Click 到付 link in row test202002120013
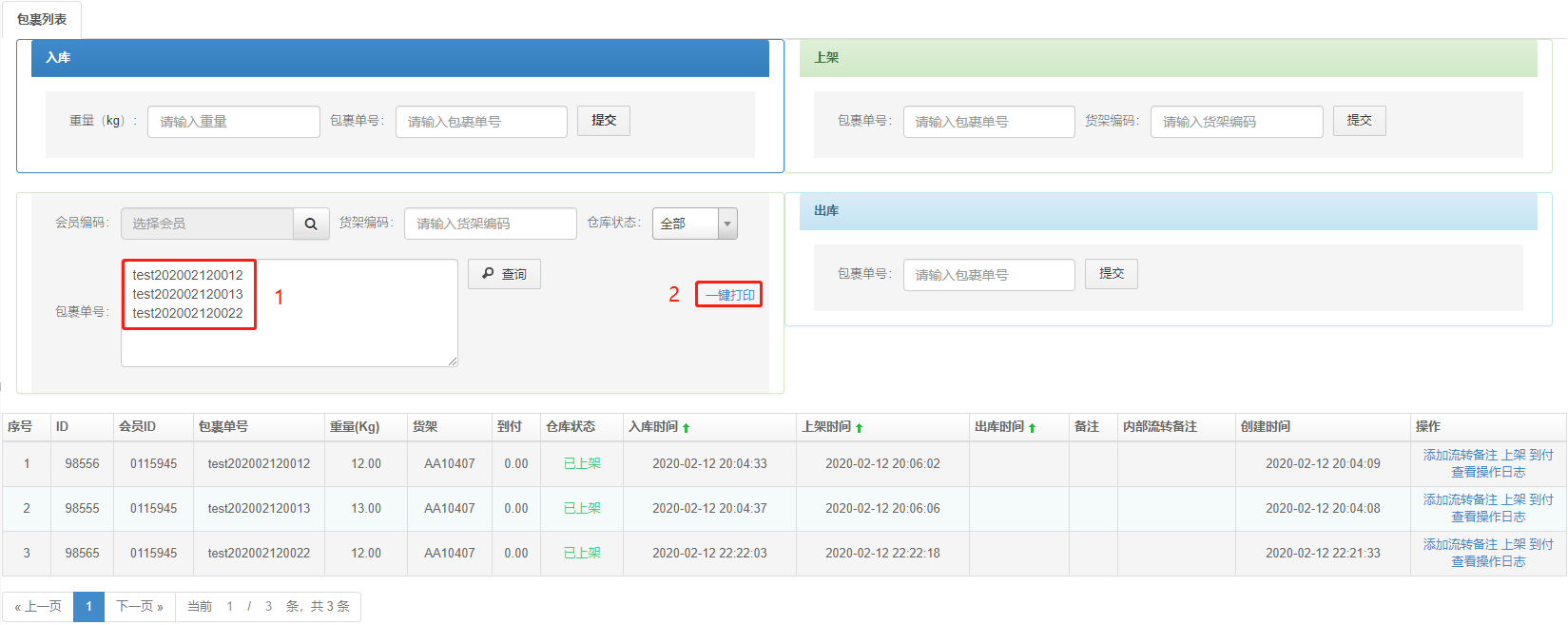Screen dimensions: 1568x625 pos(1541,500)
